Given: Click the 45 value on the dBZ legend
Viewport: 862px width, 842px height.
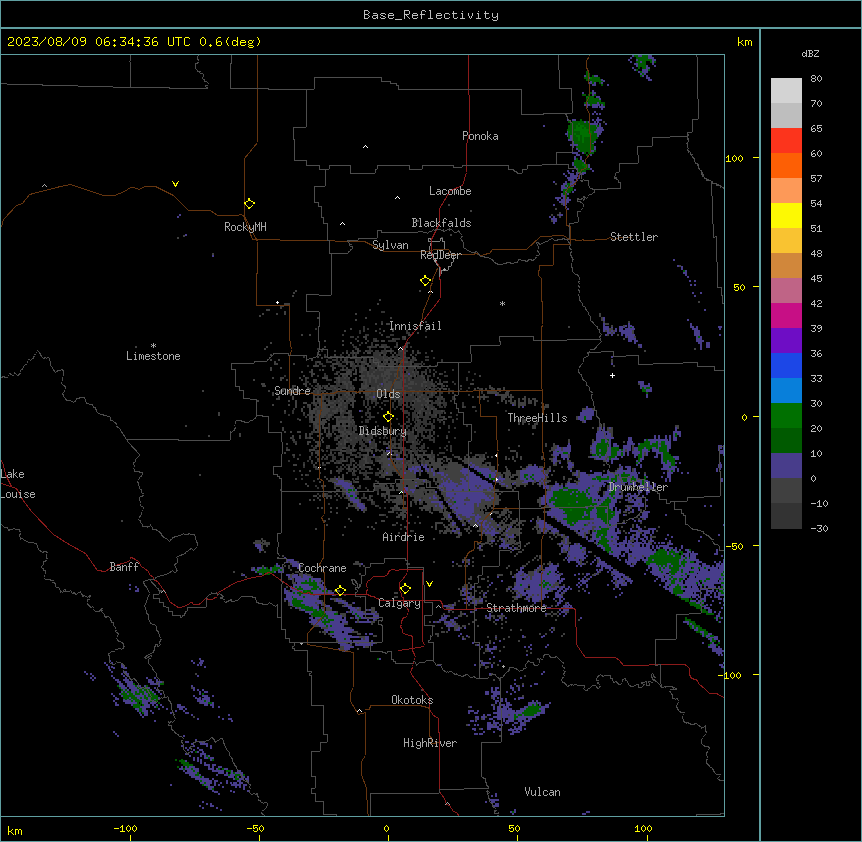Looking at the screenshot, I should click(816, 278).
